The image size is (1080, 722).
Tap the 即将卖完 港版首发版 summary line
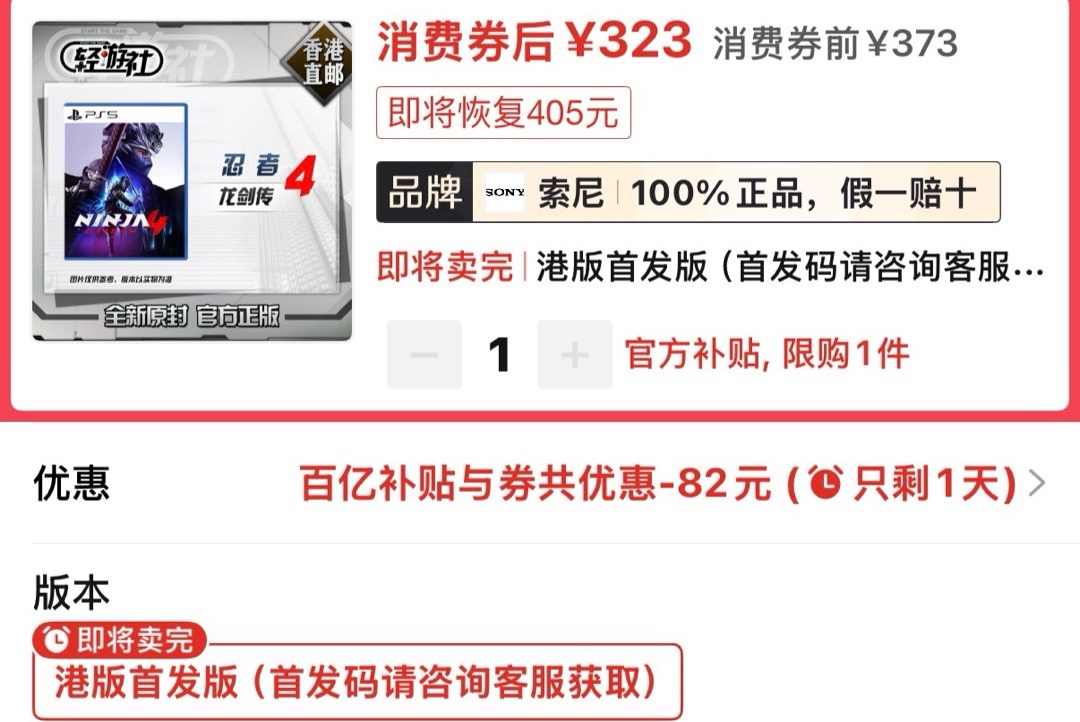710,267
